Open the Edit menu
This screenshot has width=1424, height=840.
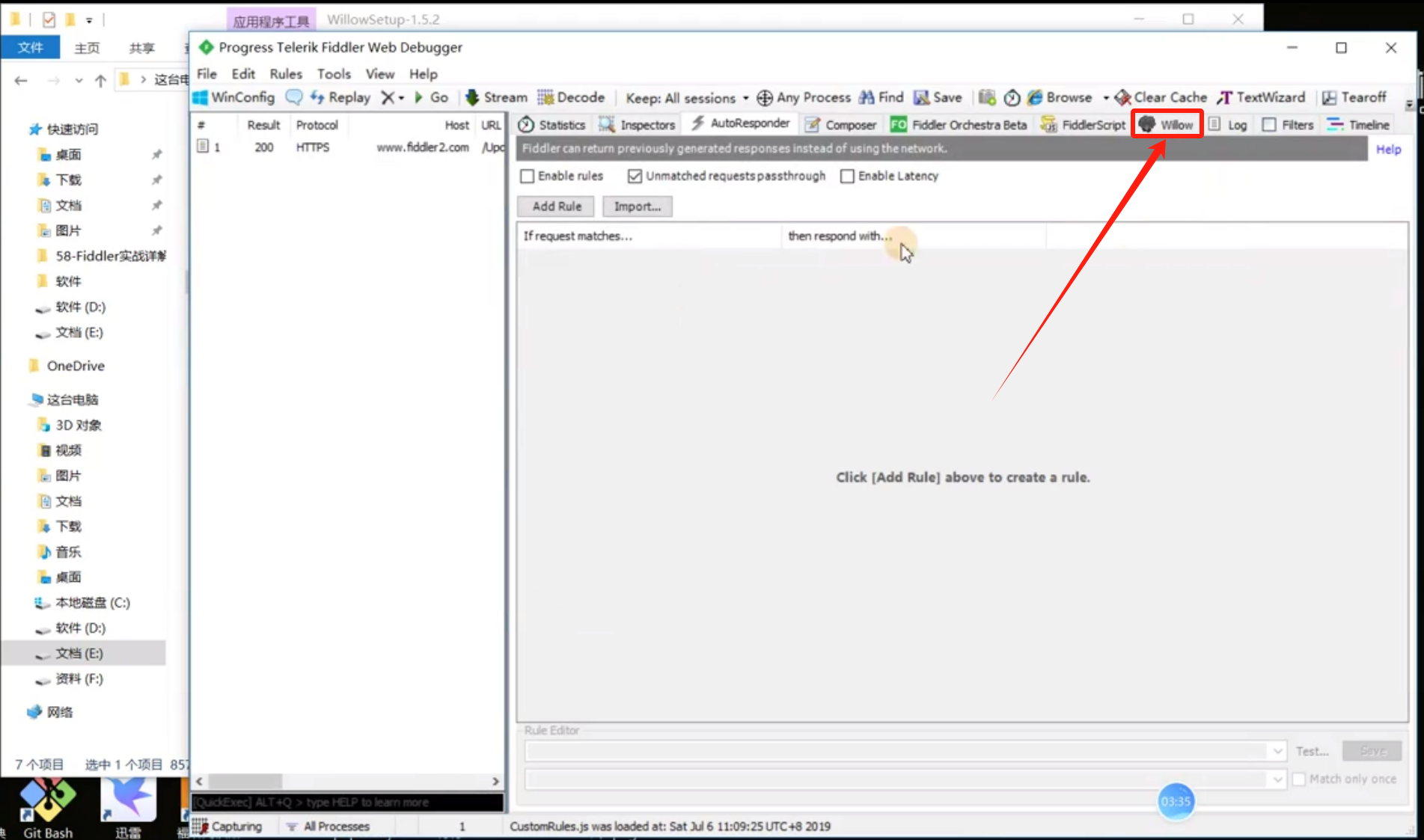(x=243, y=74)
